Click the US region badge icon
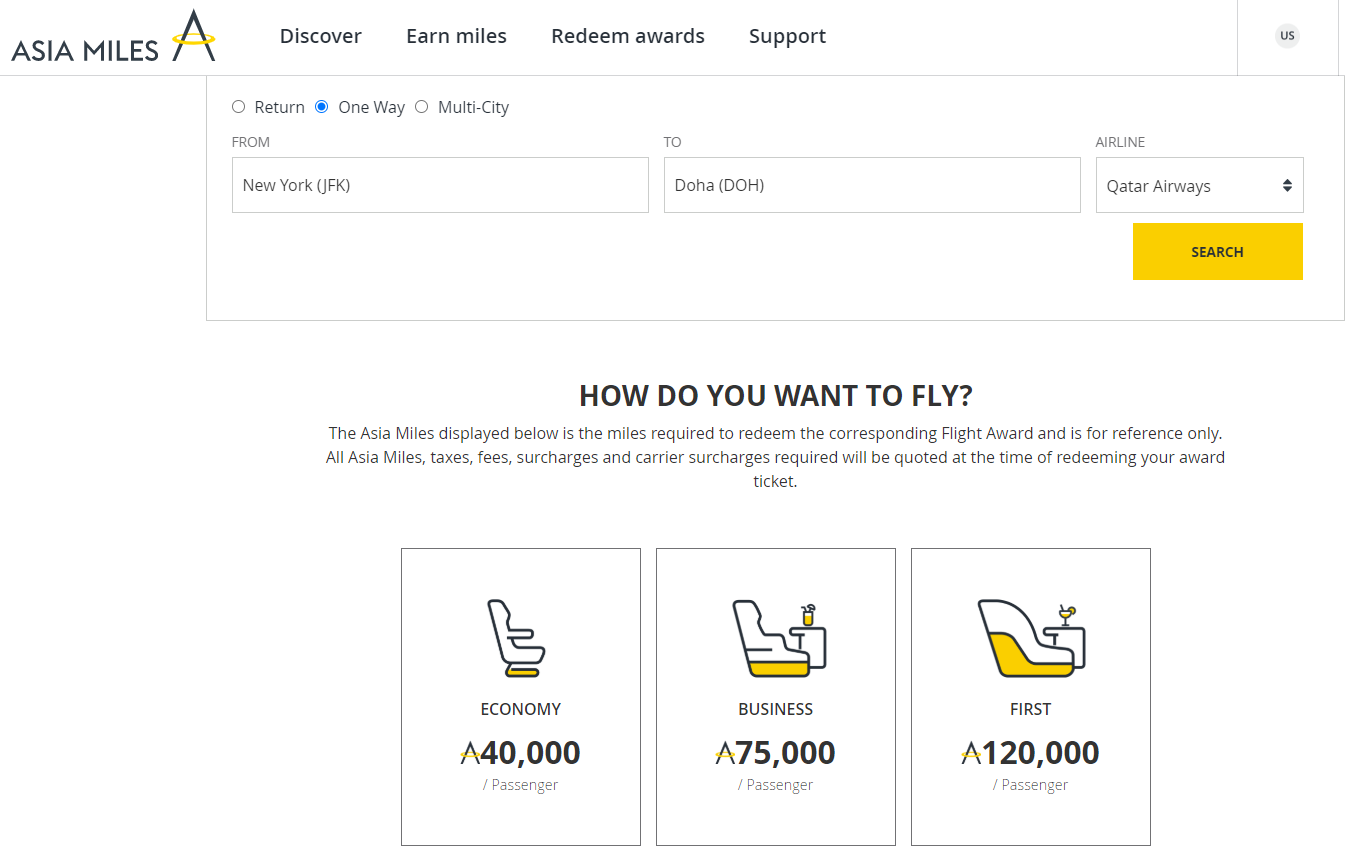1345x856 pixels. pos(1287,36)
